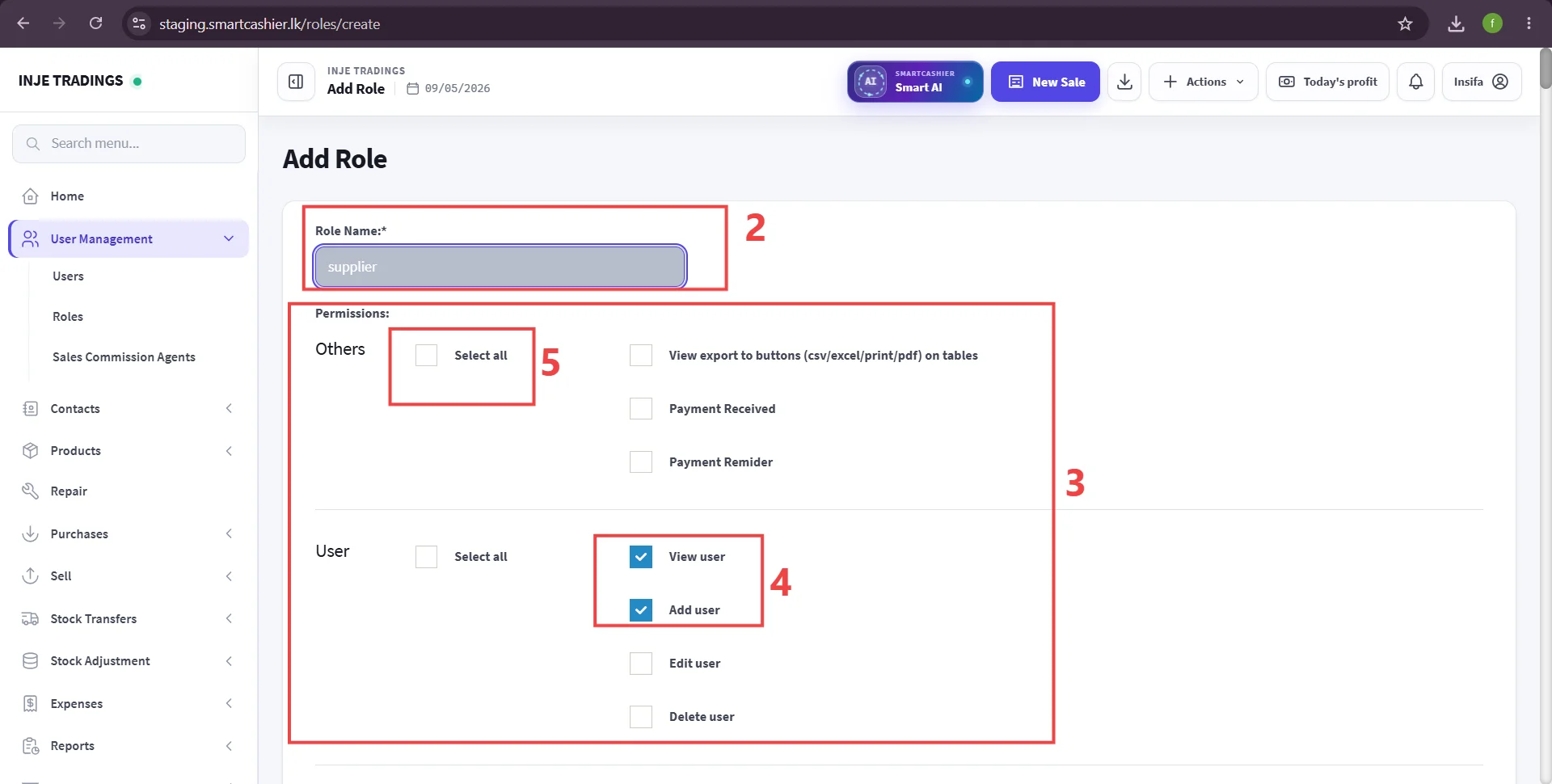Click the Smart AI robot icon
This screenshot has height=784, width=1552.
[x=871, y=82]
